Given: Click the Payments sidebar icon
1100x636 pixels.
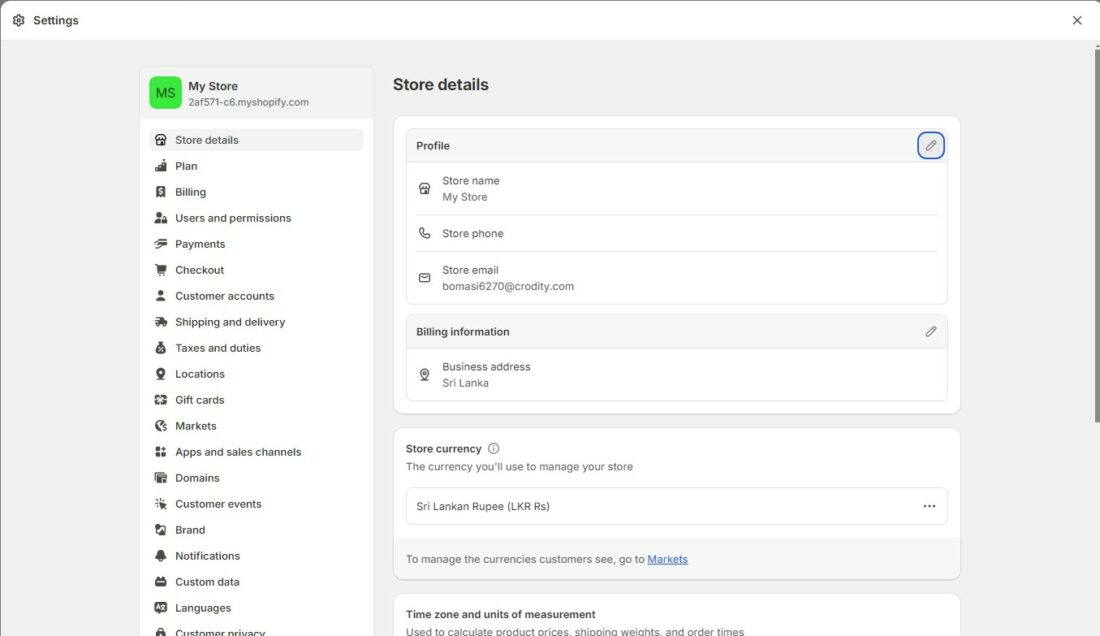Looking at the screenshot, I should (x=161, y=244).
